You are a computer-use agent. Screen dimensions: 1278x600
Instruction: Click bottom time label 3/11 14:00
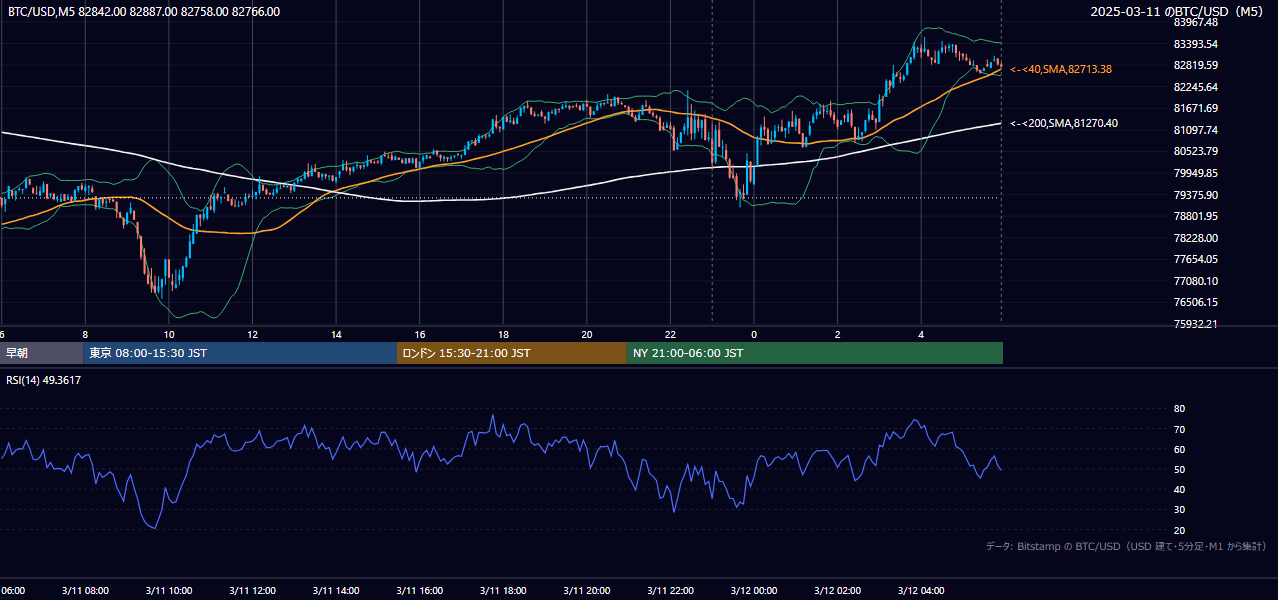coord(335,591)
